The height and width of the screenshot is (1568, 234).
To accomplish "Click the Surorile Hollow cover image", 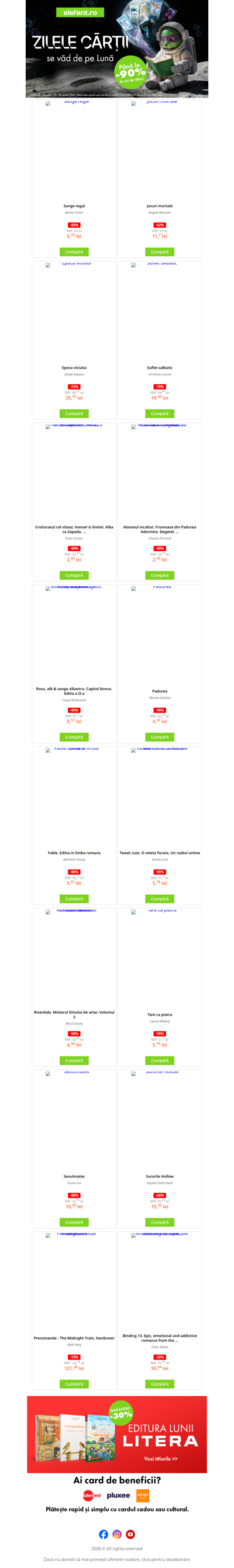I will pos(160,1120).
